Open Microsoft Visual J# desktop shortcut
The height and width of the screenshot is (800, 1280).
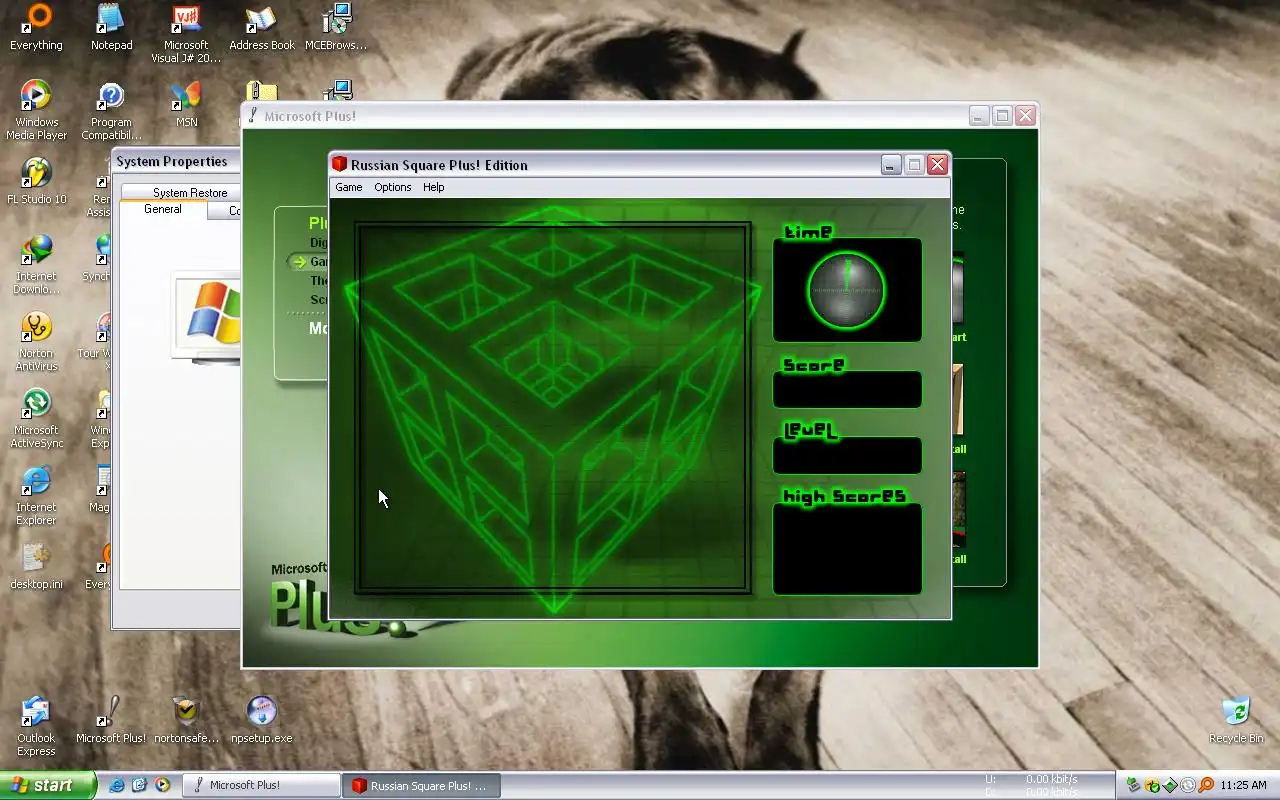click(186, 34)
